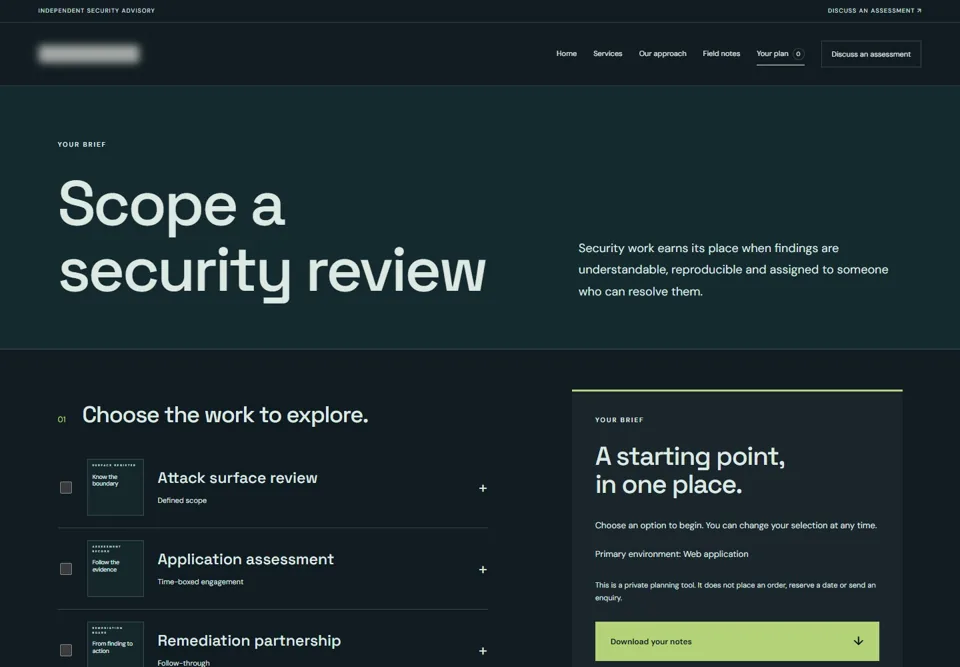Screen dimensions: 960x667
Task: Click the Time-boxed engagement label
Action: pos(200,582)
